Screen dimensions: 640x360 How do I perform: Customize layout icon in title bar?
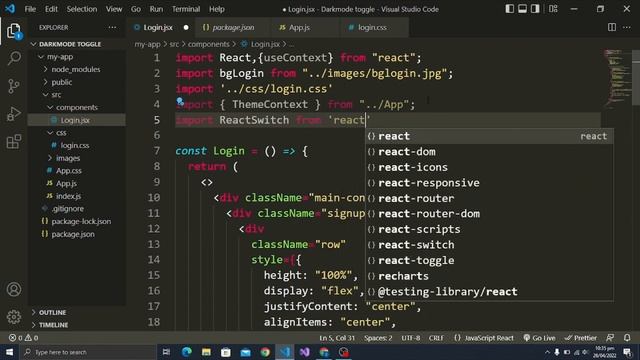pos(553,9)
